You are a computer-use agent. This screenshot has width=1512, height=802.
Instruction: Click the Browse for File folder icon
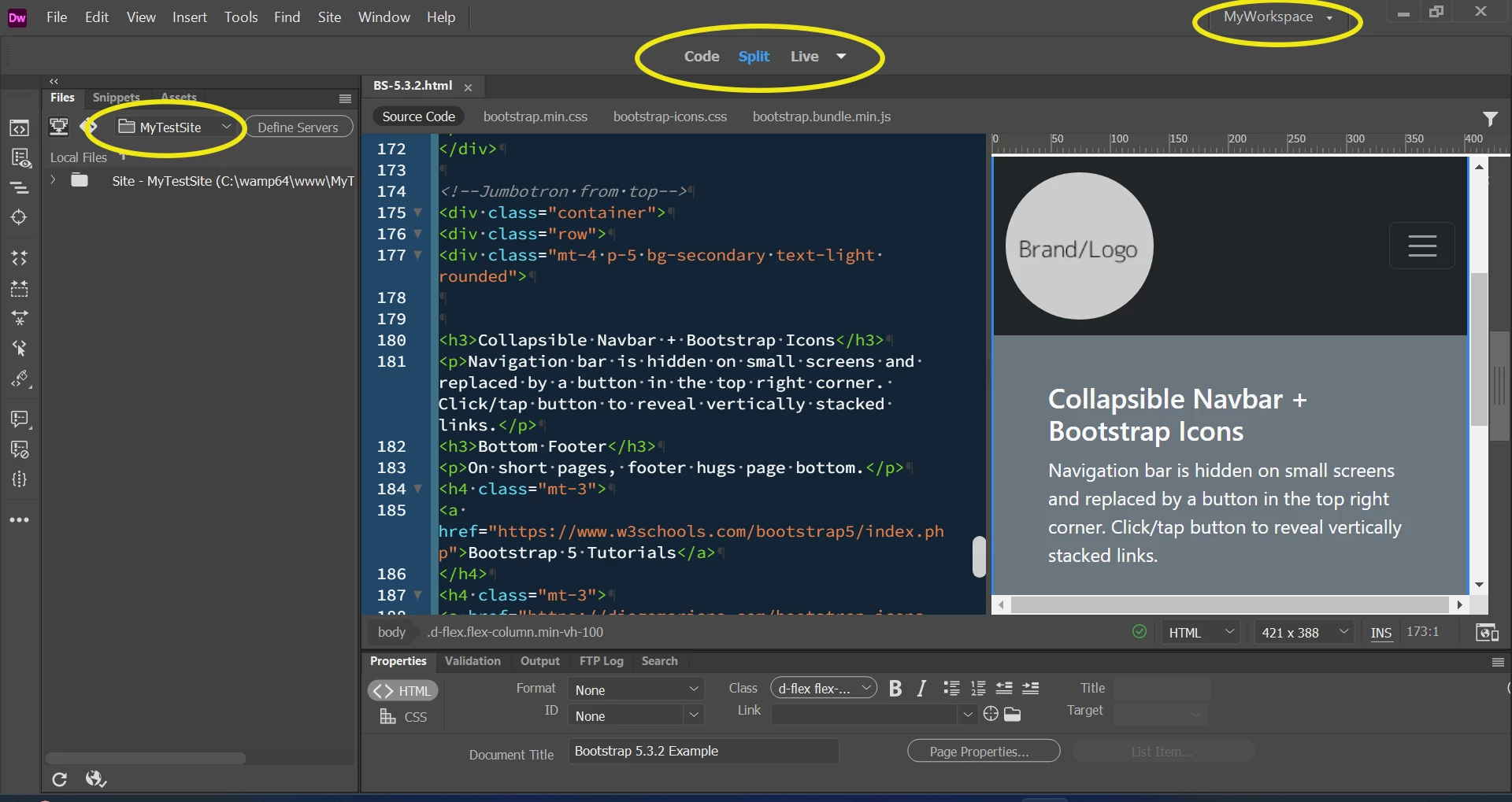1013,714
